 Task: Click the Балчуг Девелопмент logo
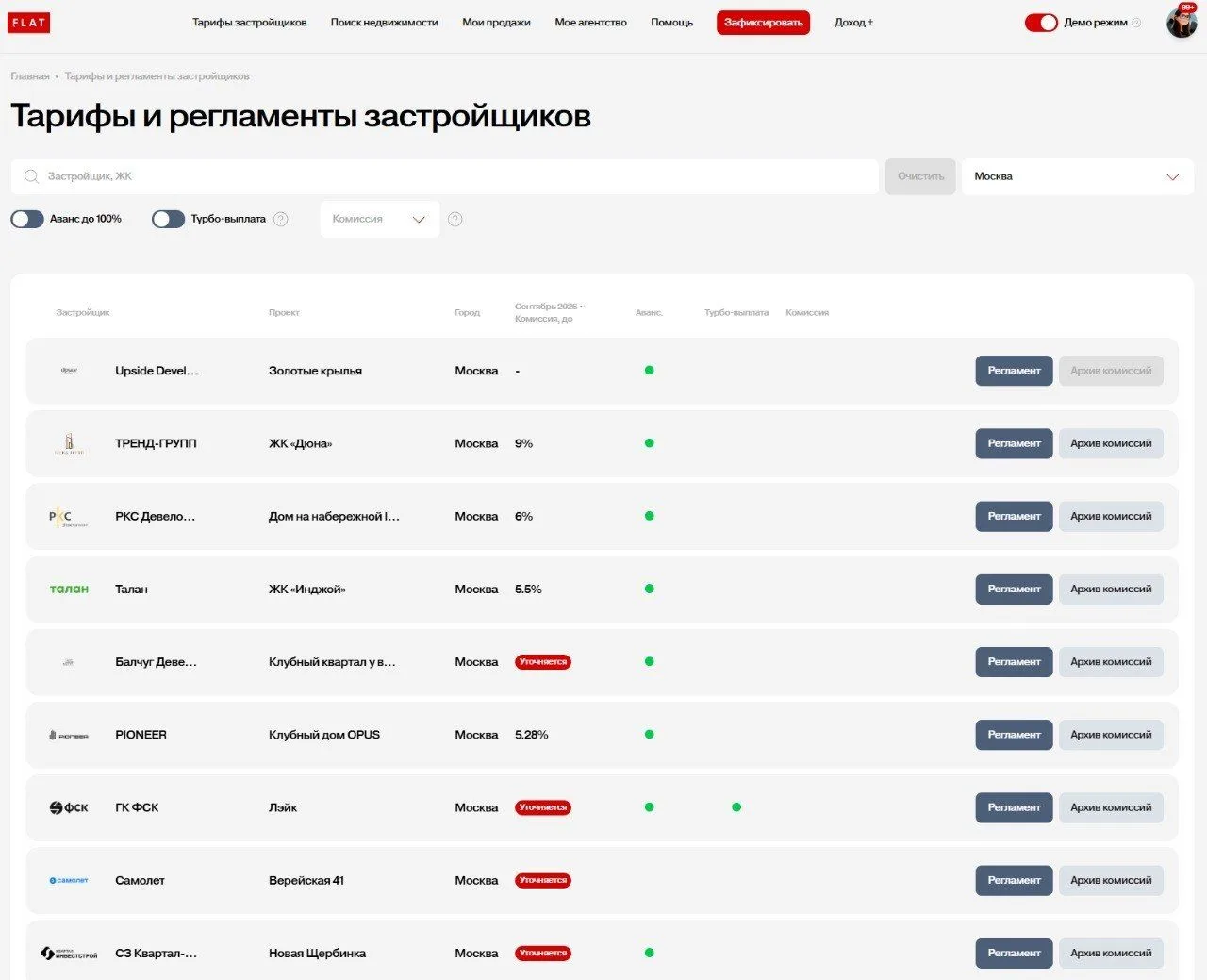pos(68,662)
